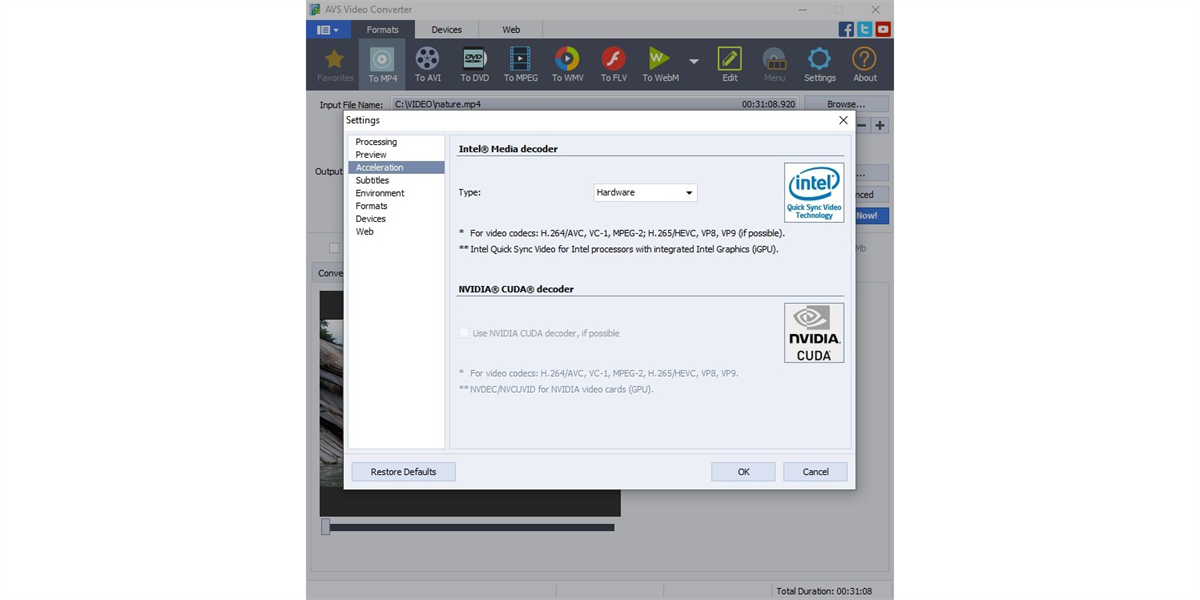Click Restore Defaults in Settings

point(403,471)
